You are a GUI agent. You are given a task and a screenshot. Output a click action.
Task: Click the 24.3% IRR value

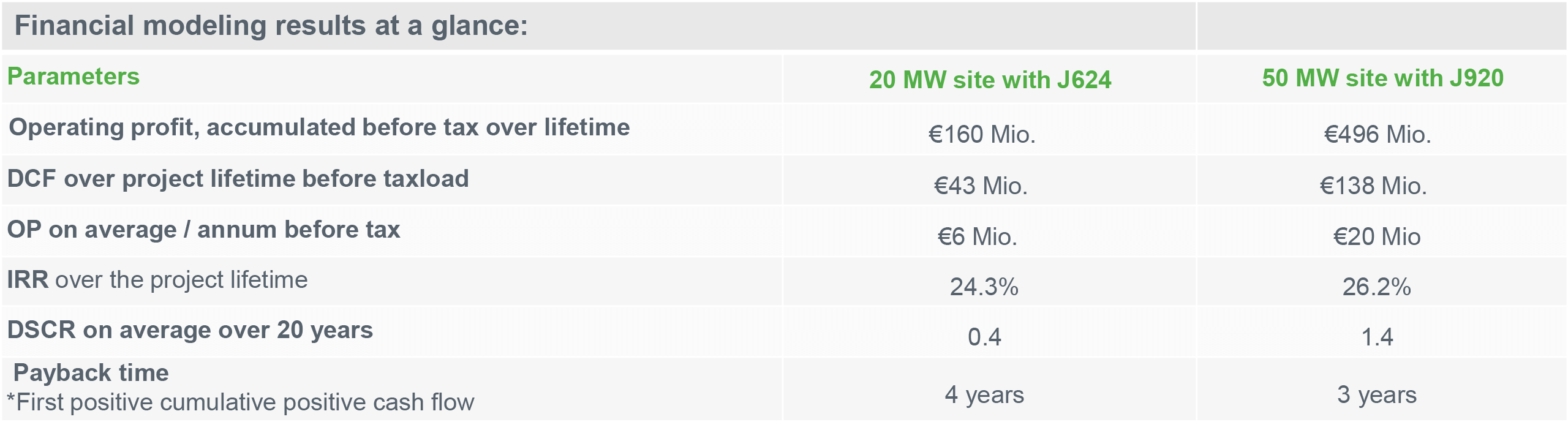click(x=984, y=287)
